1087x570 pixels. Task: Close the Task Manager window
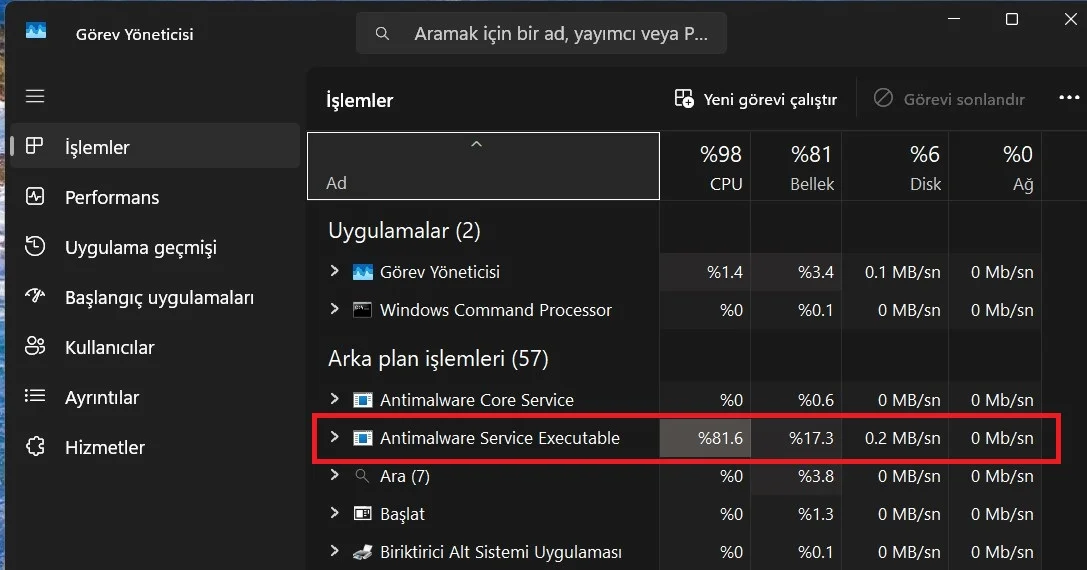(x=1070, y=19)
